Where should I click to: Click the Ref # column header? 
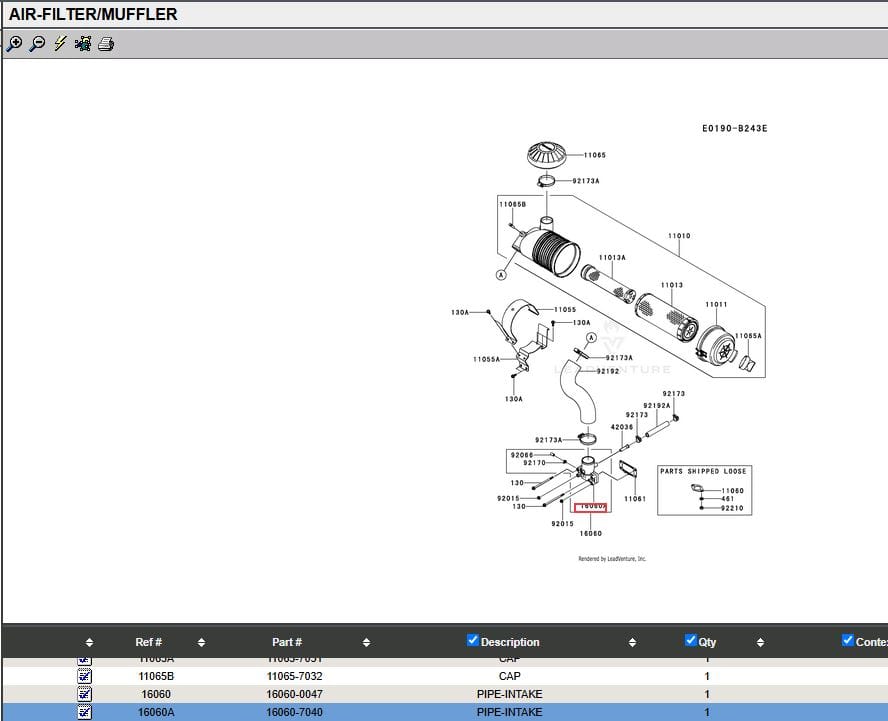coord(148,642)
